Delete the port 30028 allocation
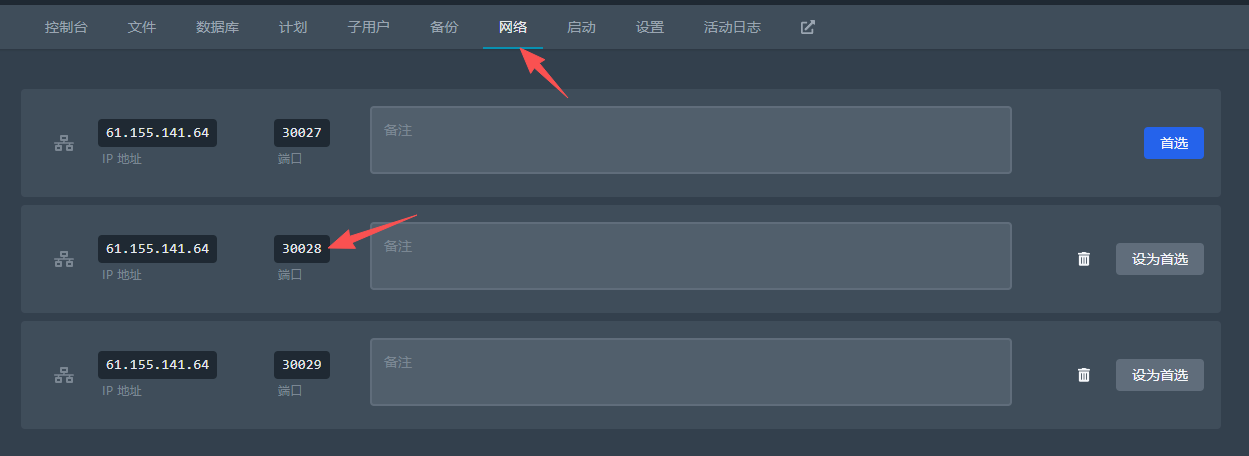This screenshot has width=1249, height=456. pos(1083,259)
